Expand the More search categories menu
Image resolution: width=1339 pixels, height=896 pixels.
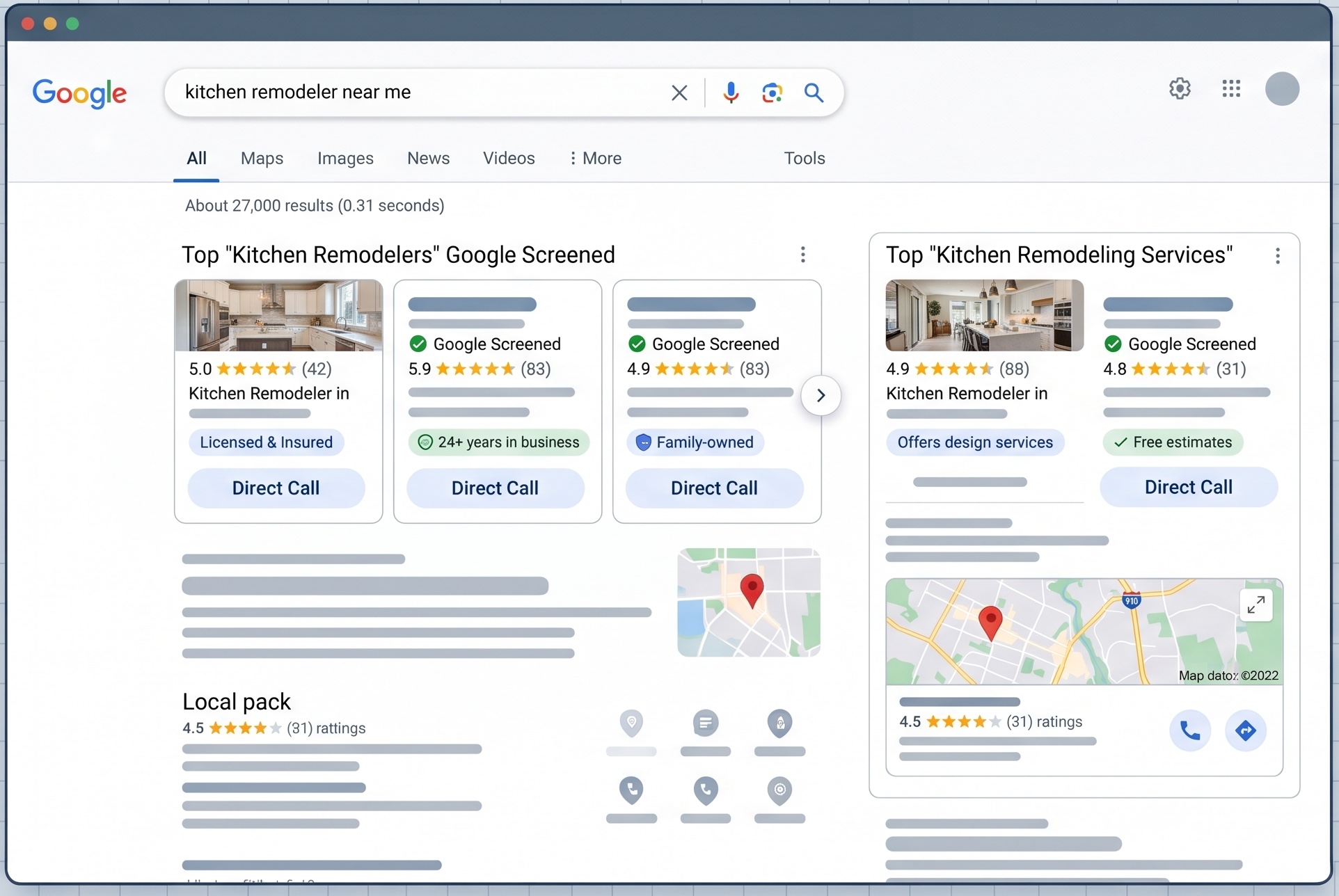pos(596,158)
